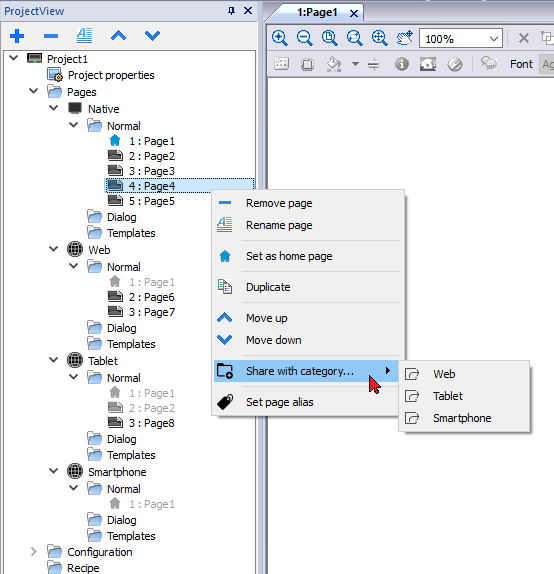This screenshot has width=554, height=574.
Task: Click the pan hand tool icon
Action: 405,38
